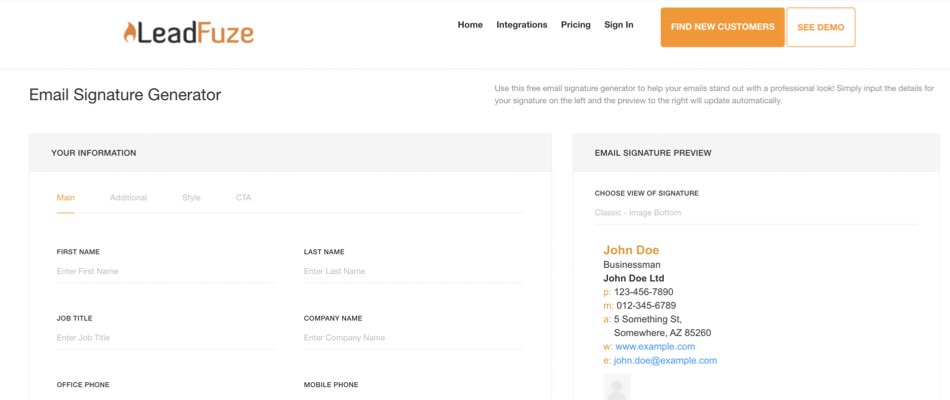Image resolution: width=950 pixels, height=400 pixels.
Task: Click the See Demo button
Action: click(x=820, y=28)
